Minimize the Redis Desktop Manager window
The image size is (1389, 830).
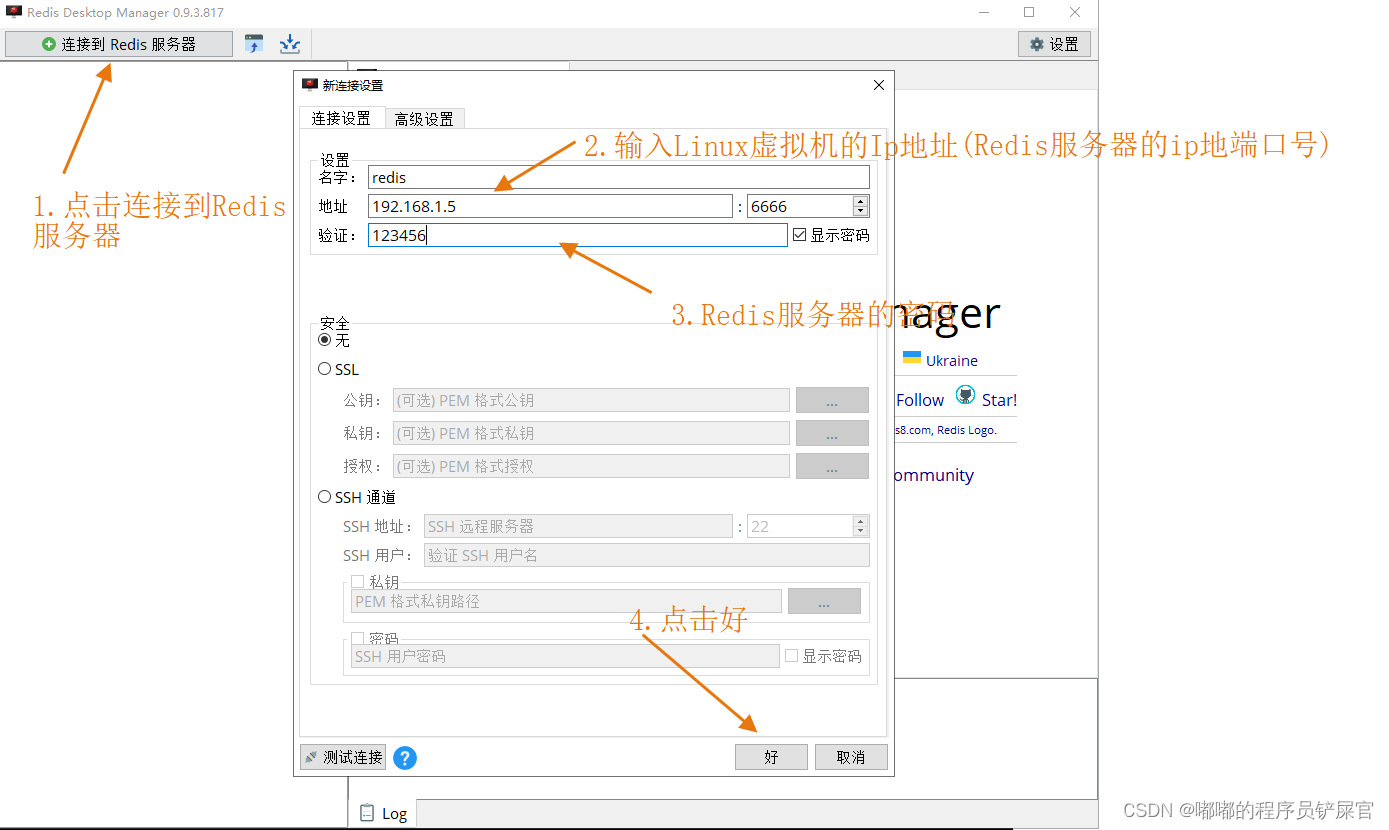pos(983,12)
